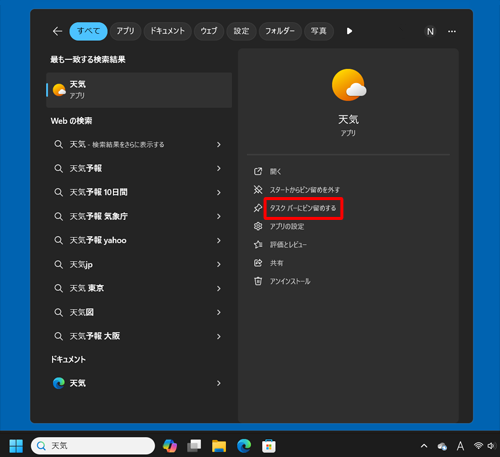
Task: Open the 天気 app best match result
Action: [139, 90]
